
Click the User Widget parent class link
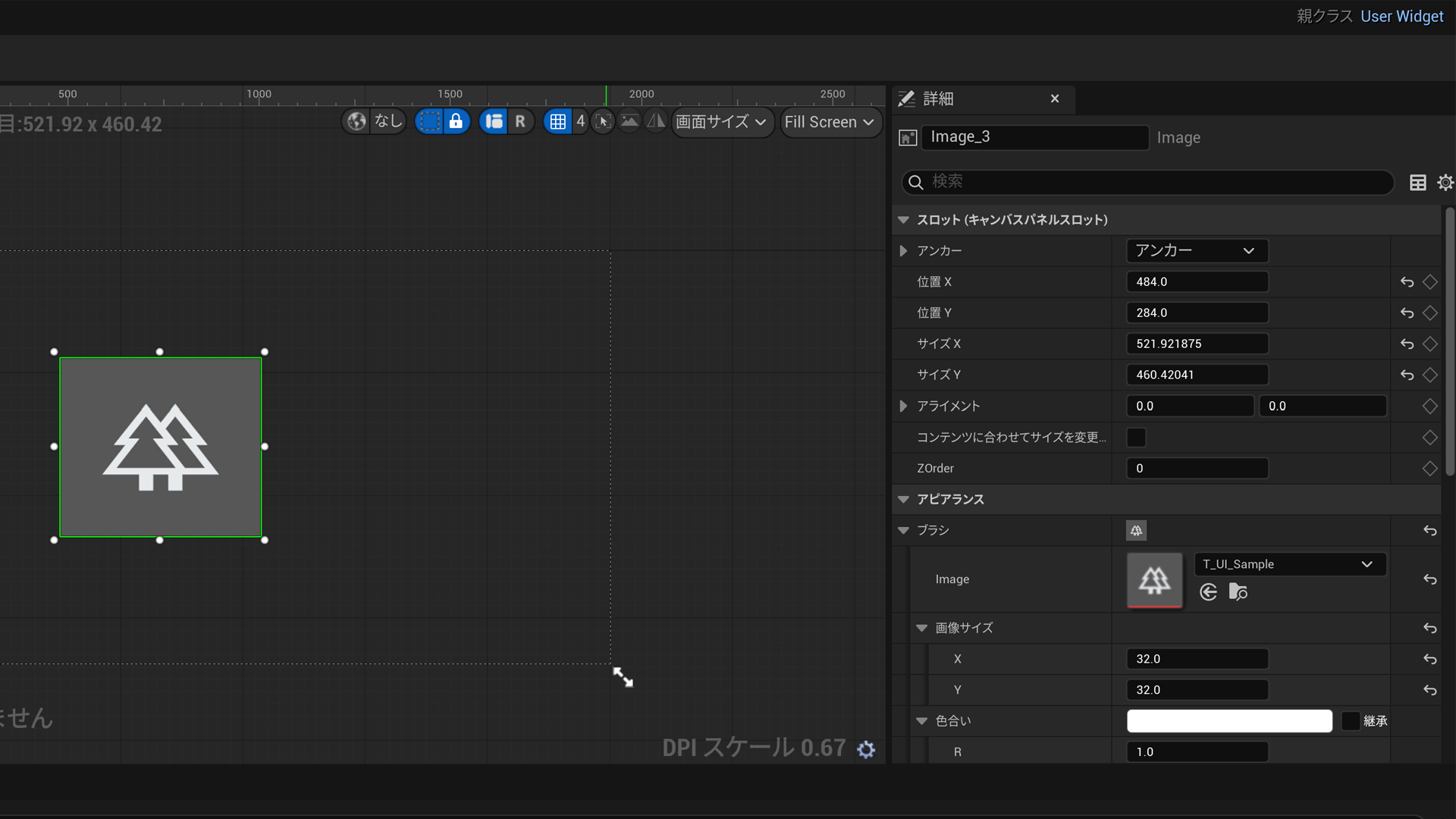coord(1401,16)
